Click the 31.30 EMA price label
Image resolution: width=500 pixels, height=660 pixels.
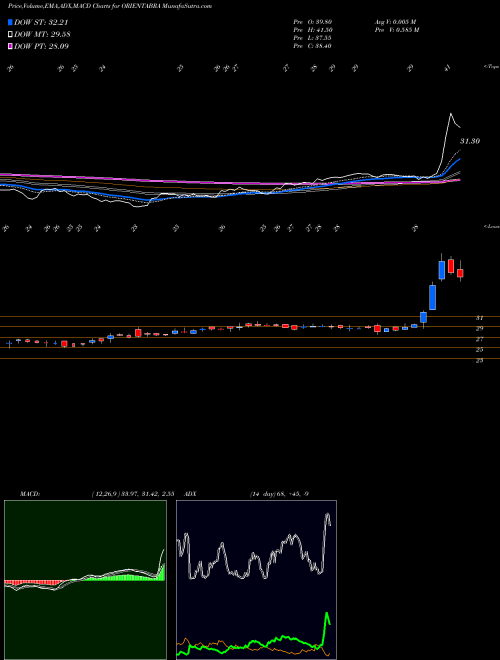click(x=470, y=141)
